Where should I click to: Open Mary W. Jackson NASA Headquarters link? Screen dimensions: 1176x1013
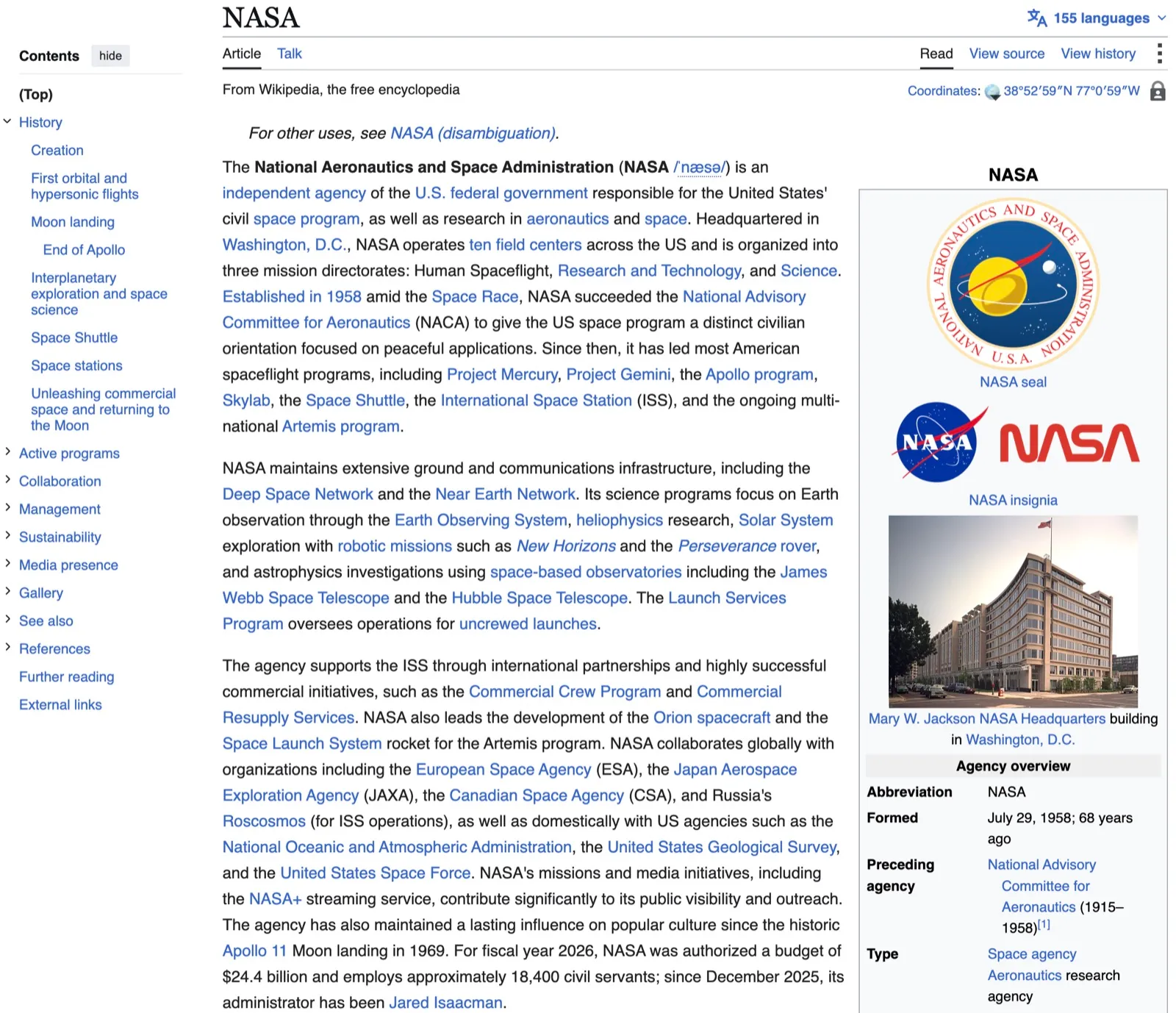point(986,719)
